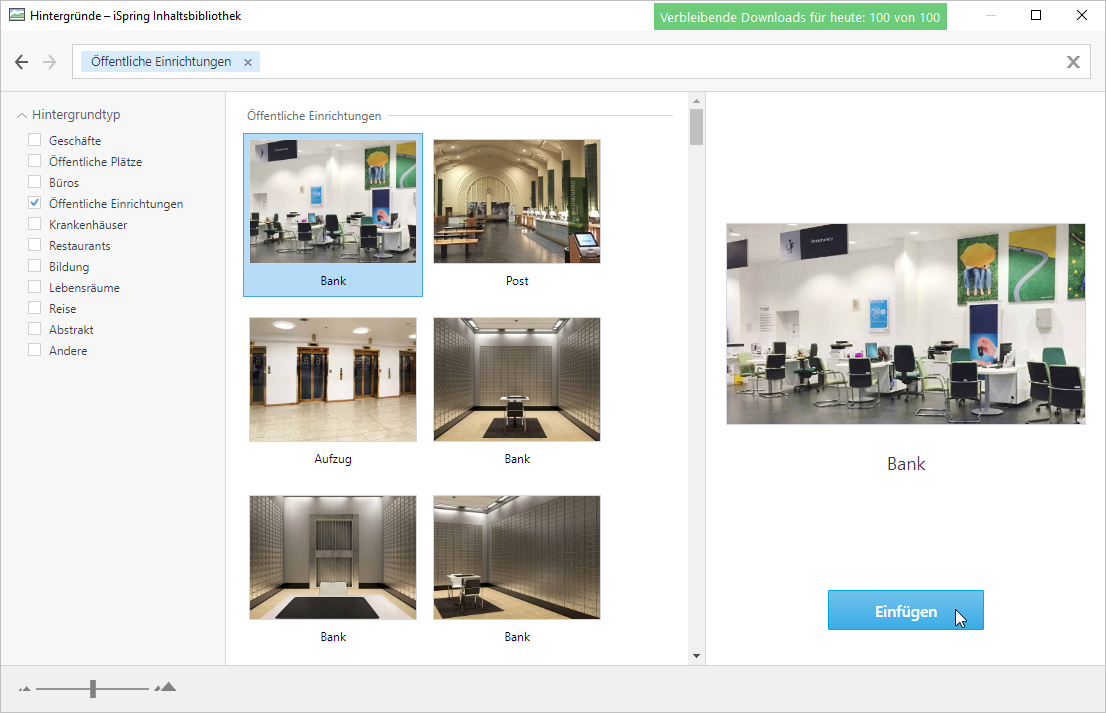Remove the Öffentliche Einrichtungen filter tag

coord(248,62)
